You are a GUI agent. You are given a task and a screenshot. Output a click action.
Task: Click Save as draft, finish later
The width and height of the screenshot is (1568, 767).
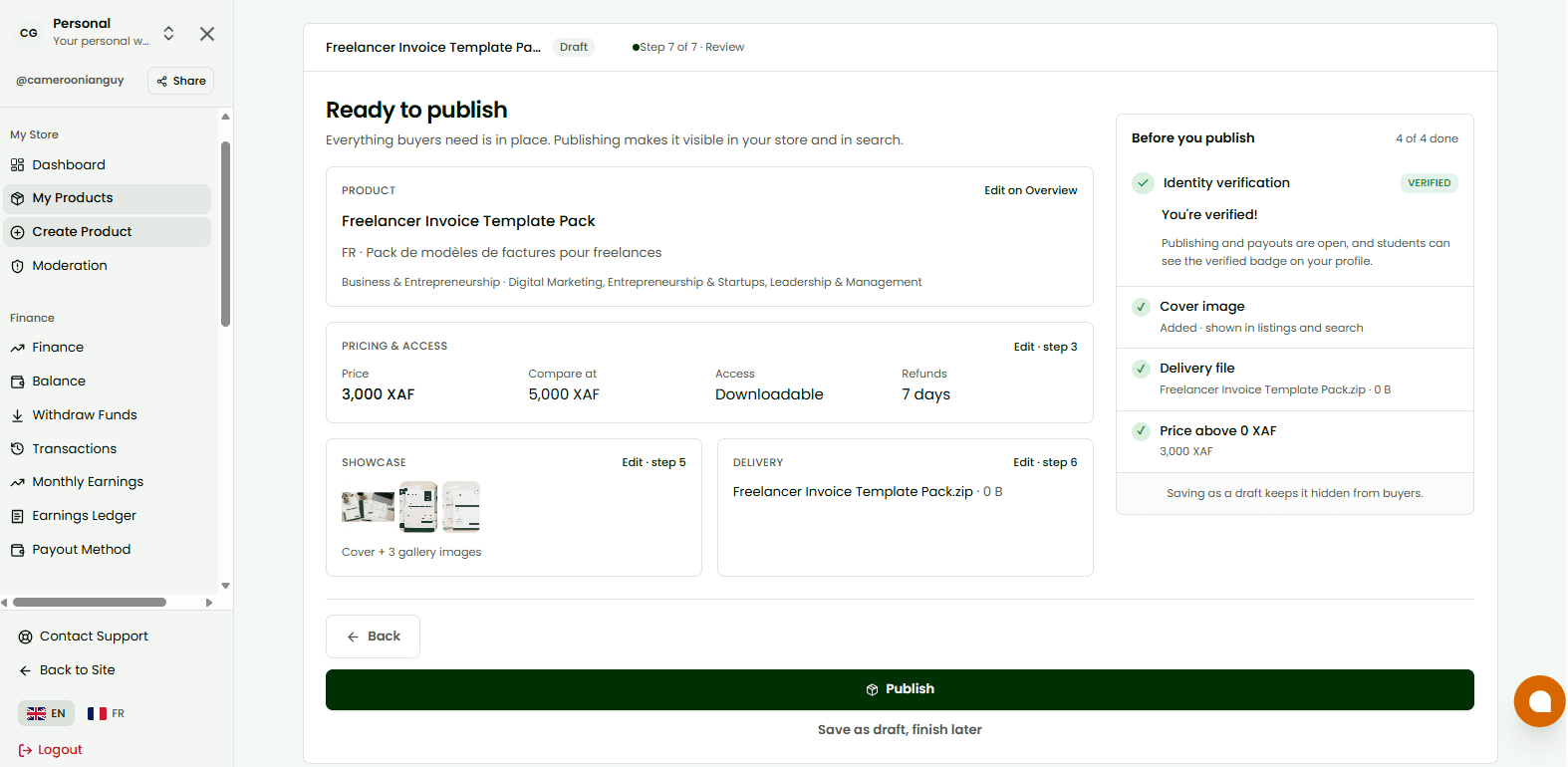900,730
